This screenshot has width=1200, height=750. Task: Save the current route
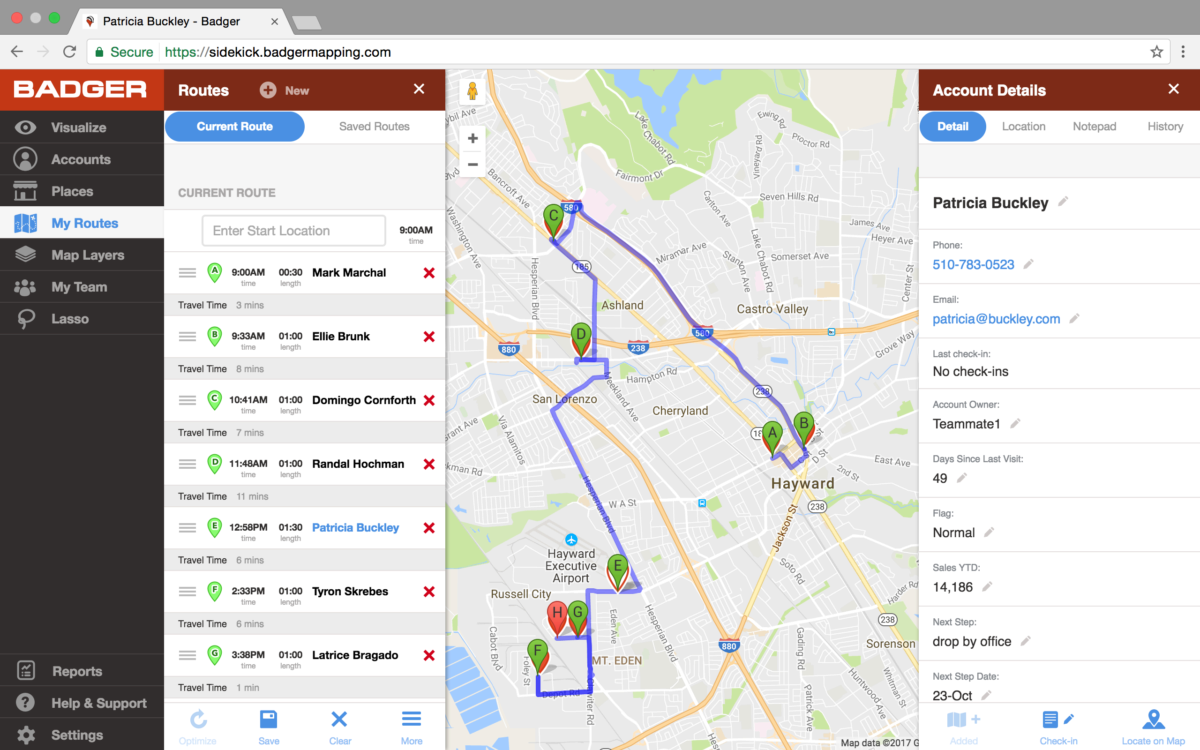268,725
